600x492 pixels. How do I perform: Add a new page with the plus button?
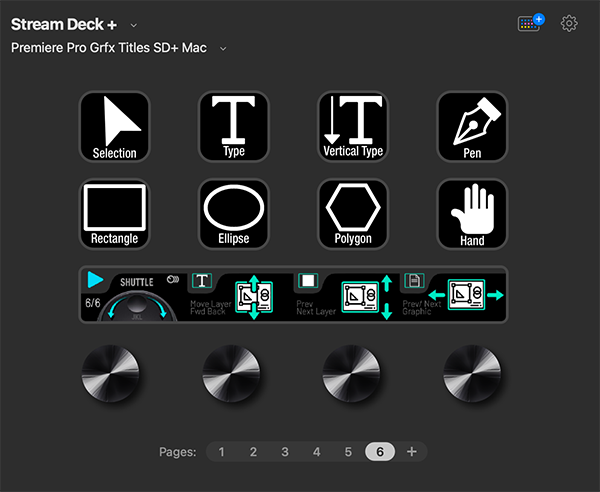tap(412, 452)
